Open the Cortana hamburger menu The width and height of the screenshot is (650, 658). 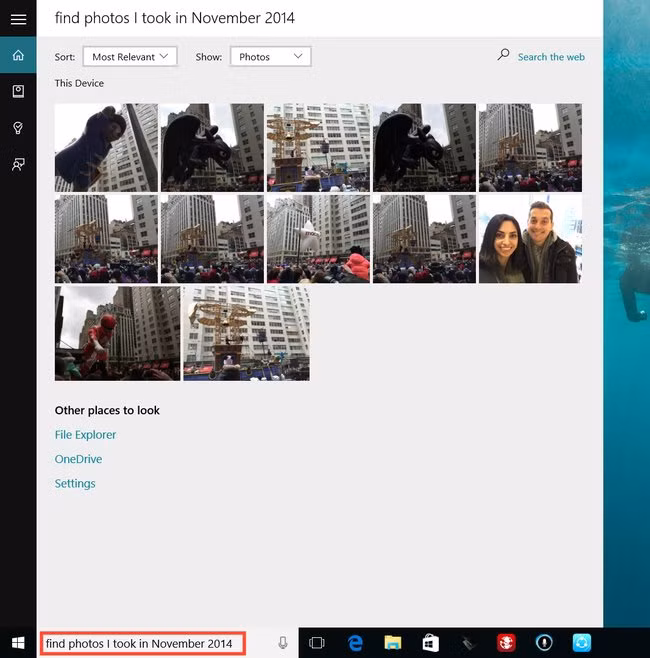click(18, 19)
